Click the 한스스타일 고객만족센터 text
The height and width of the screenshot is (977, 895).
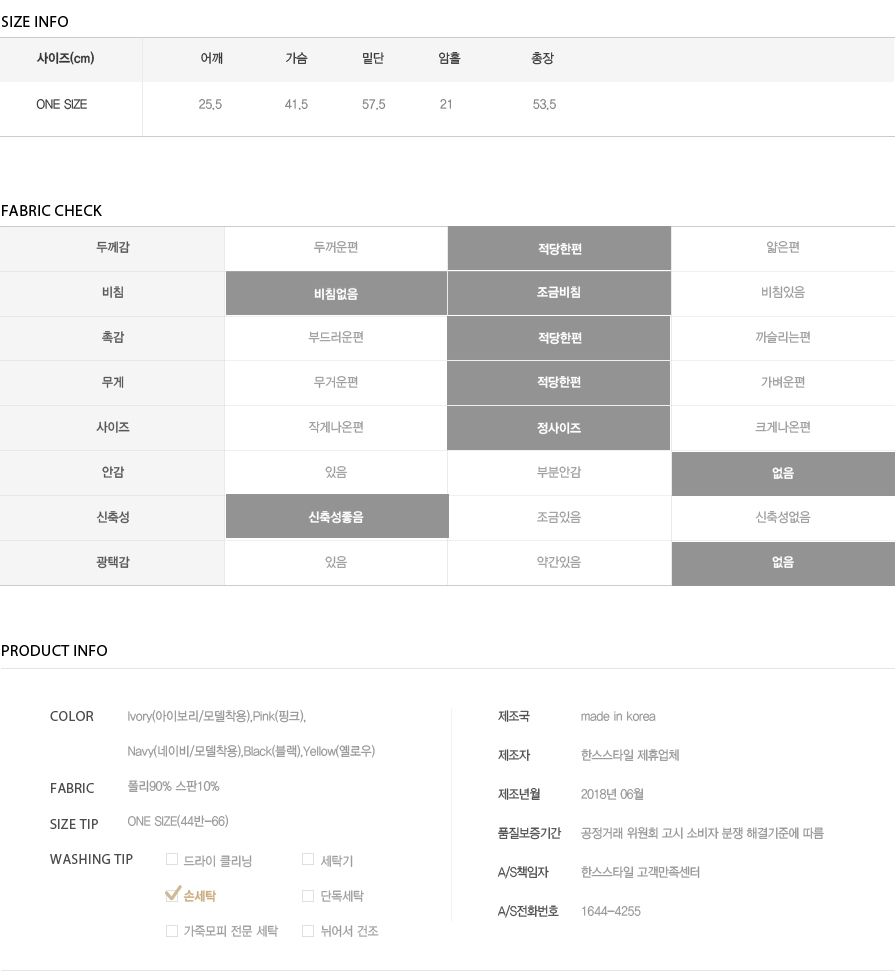click(640, 872)
